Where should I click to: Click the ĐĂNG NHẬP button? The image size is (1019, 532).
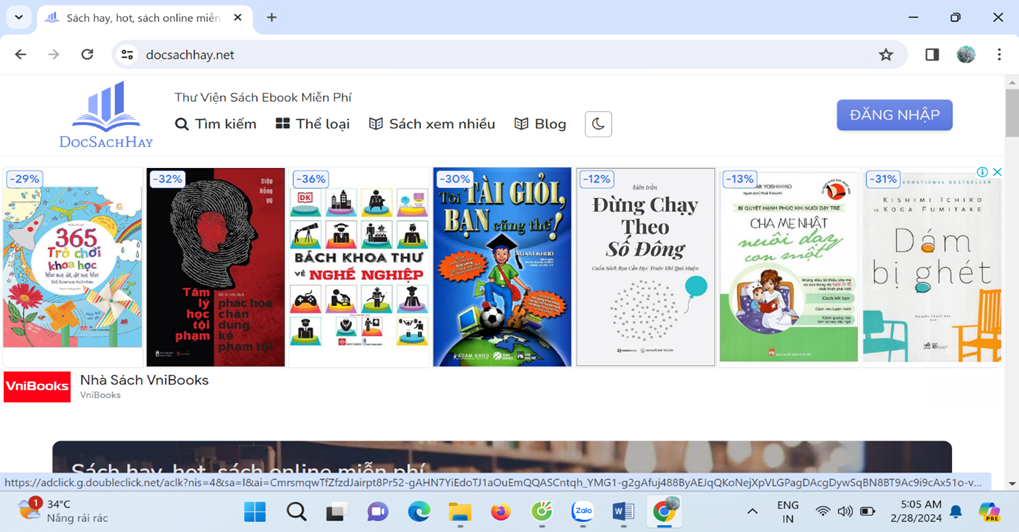pos(894,115)
